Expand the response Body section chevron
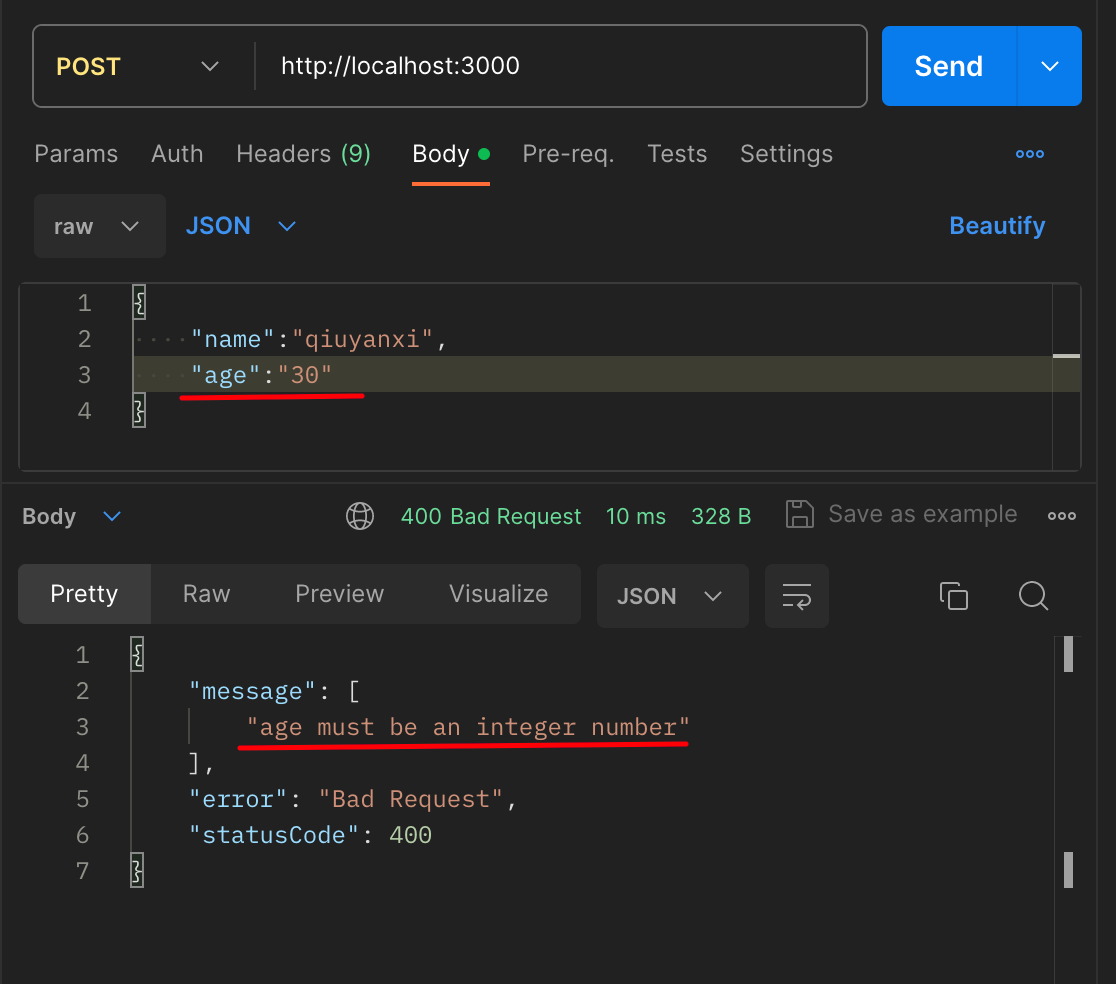 tap(112, 516)
